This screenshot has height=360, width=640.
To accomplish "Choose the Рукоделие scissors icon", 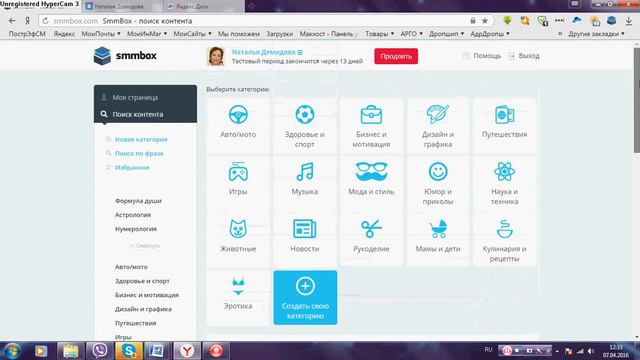I will [x=371, y=229].
